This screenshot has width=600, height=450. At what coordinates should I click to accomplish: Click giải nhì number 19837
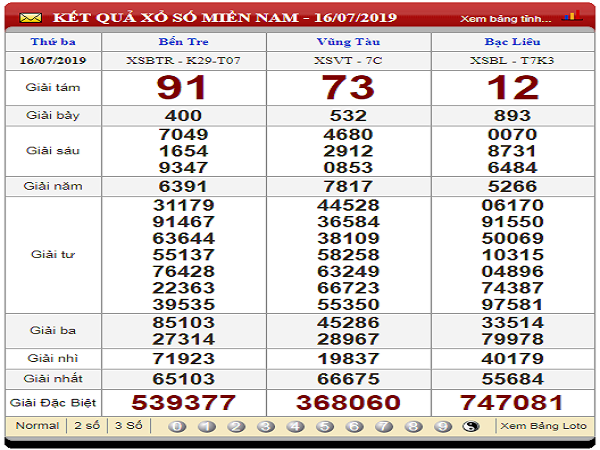tap(348, 359)
